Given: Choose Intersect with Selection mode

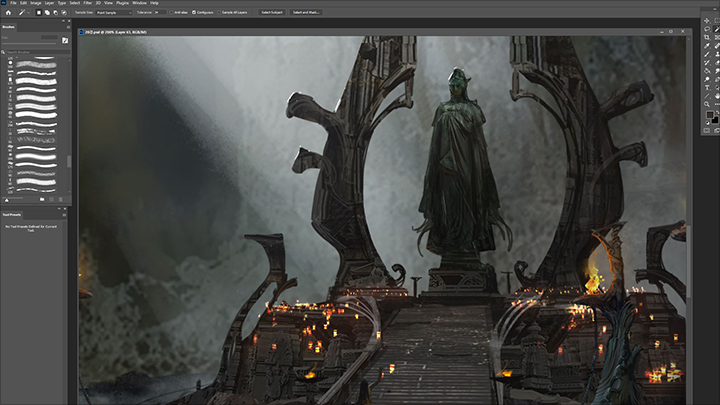Looking at the screenshot, I should tap(64, 12).
